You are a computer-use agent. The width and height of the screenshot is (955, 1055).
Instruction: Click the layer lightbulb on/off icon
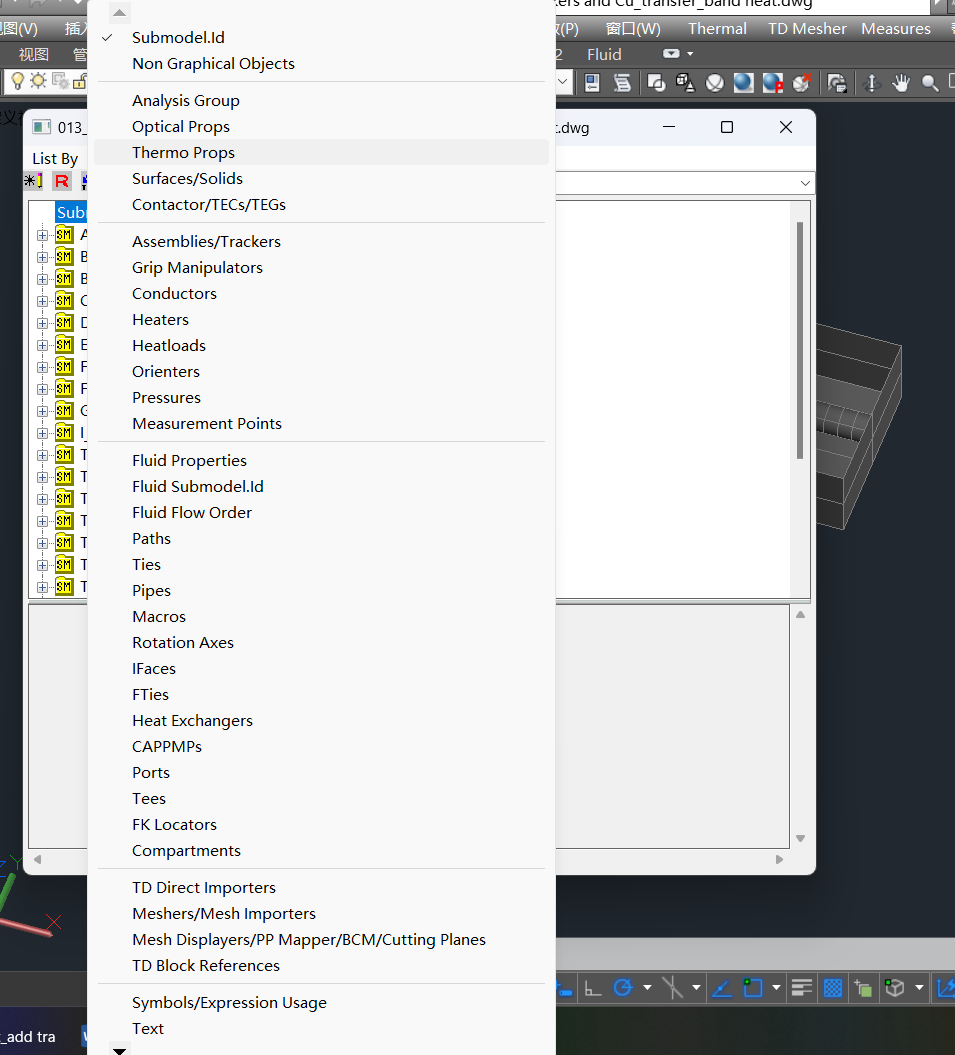pyautogui.click(x=17, y=81)
